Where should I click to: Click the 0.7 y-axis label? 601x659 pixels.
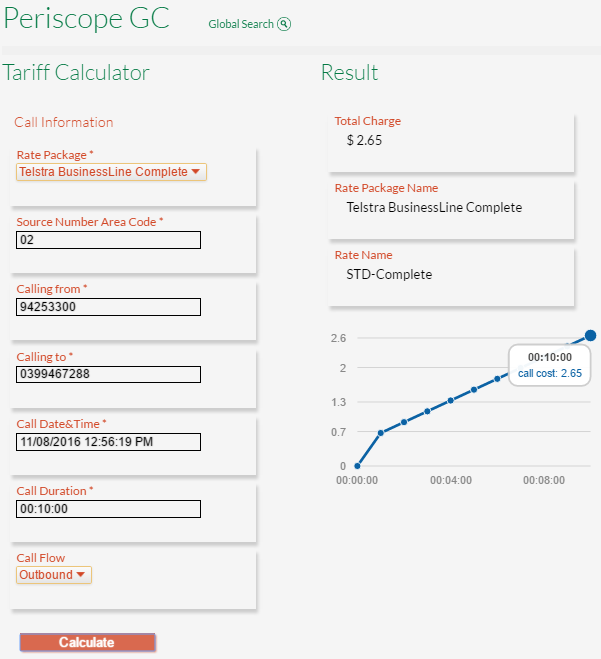pyautogui.click(x=338, y=432)
